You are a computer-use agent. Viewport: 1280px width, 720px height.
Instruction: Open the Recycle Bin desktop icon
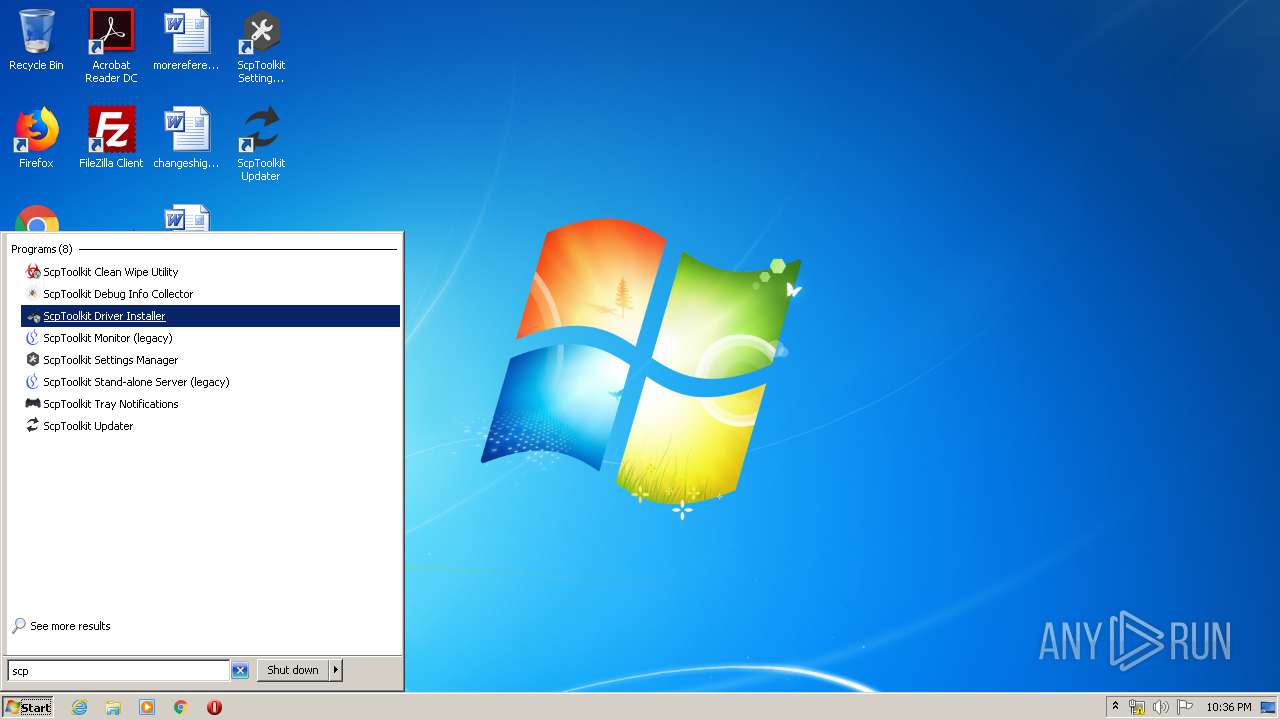point(36,40)
